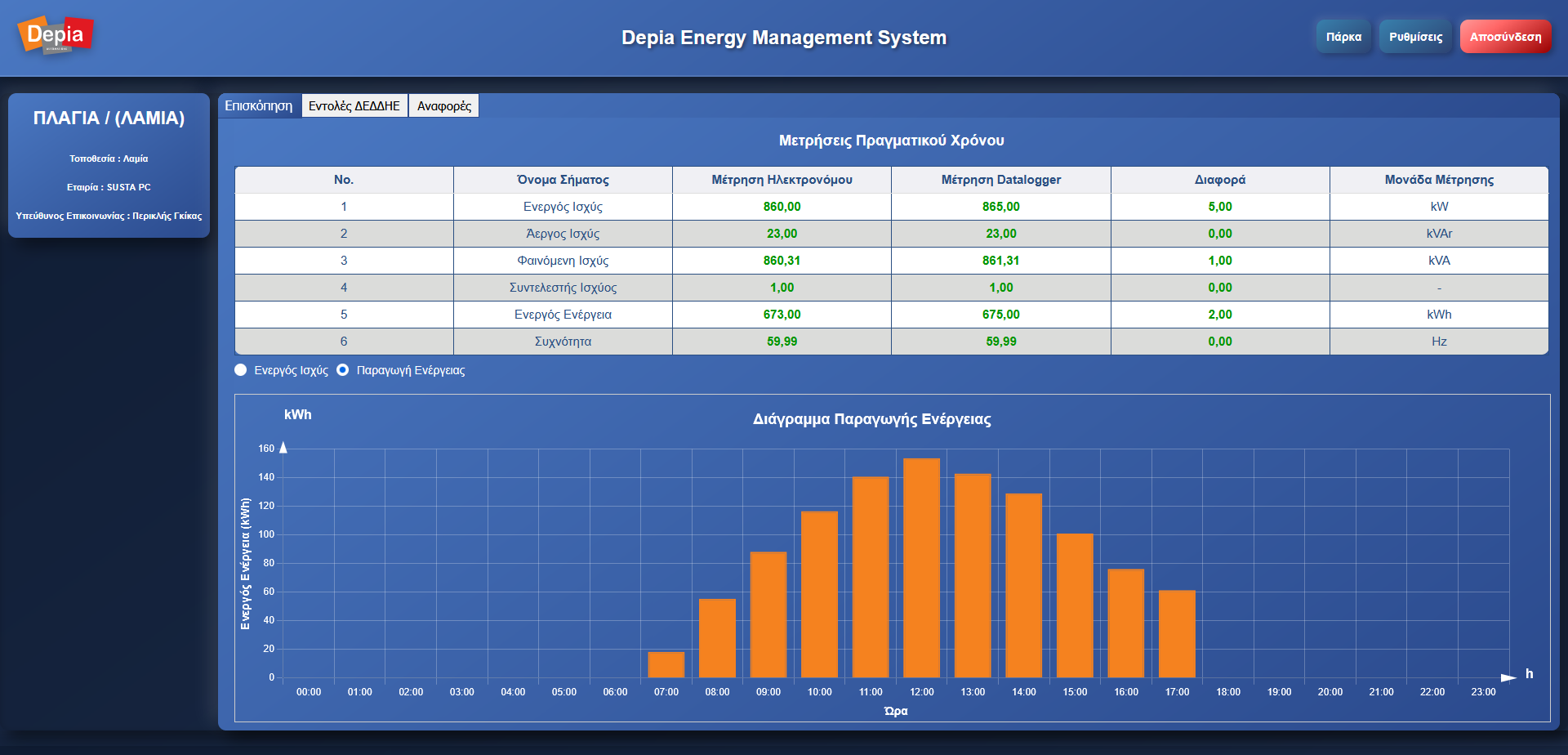This screenshot has height=755, width=1568.
Task: Switch to Επισκόπηση tab
Action: pos(259,105)
